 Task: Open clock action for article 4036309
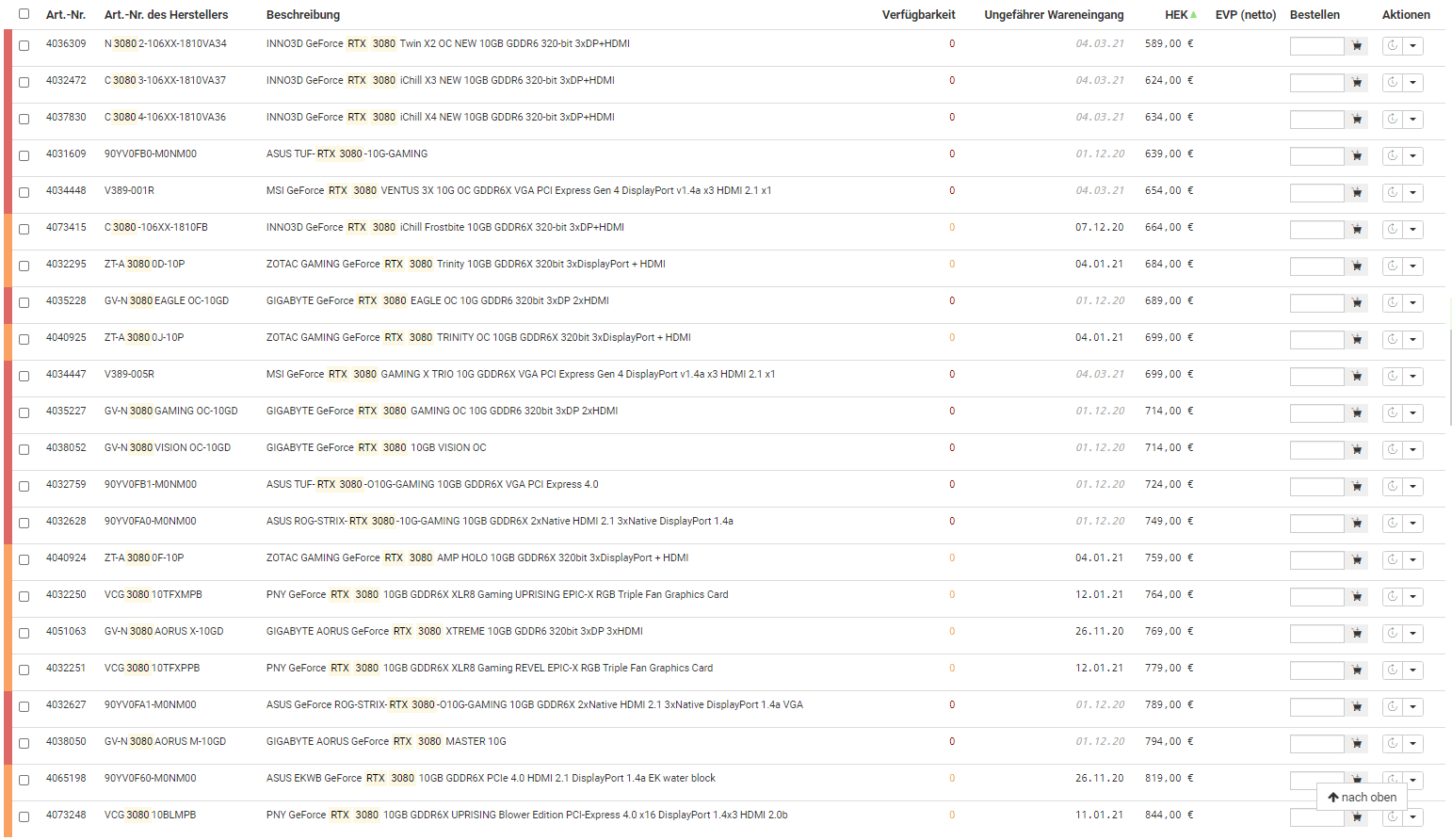coord(1393,46)
